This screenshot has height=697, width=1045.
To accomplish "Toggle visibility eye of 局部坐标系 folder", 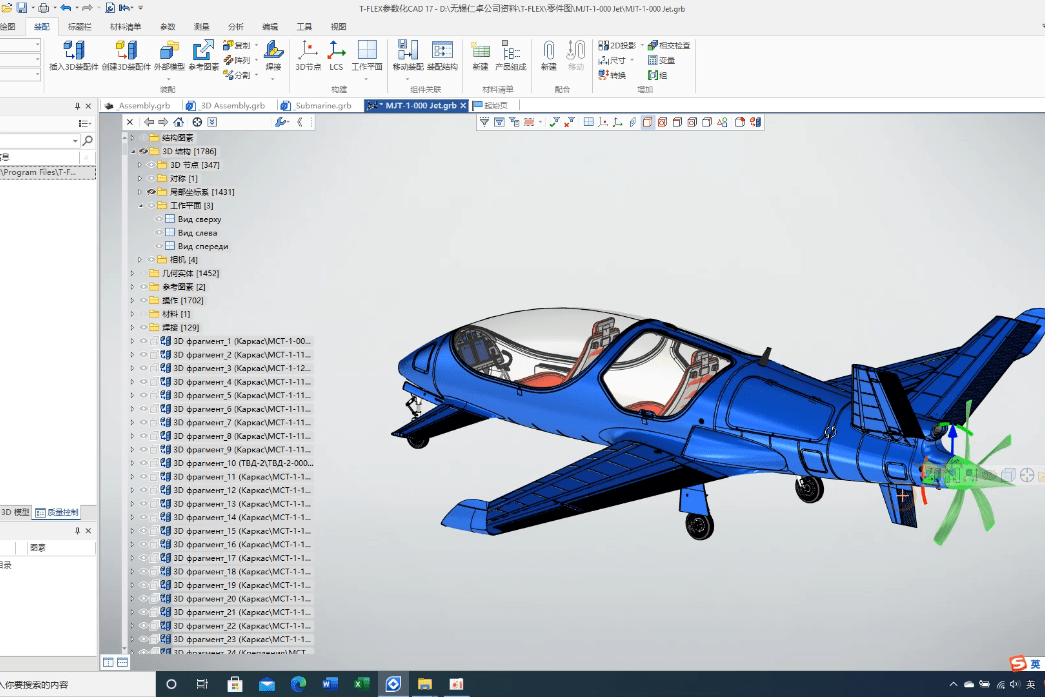I will click(x=152, y=192).
